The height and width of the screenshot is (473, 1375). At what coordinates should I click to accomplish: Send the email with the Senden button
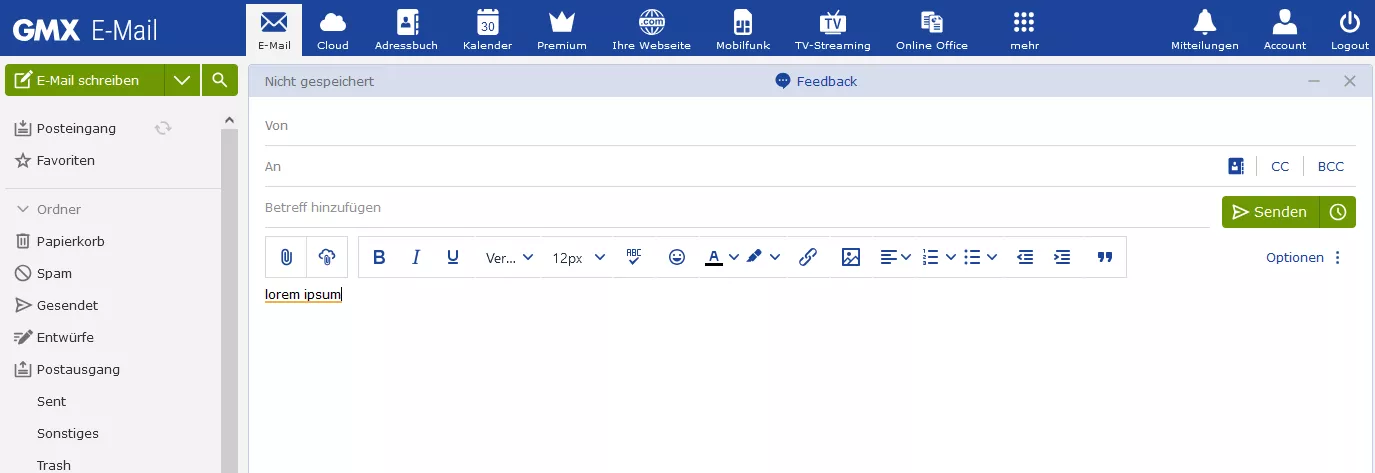[x=1270, y=212]
